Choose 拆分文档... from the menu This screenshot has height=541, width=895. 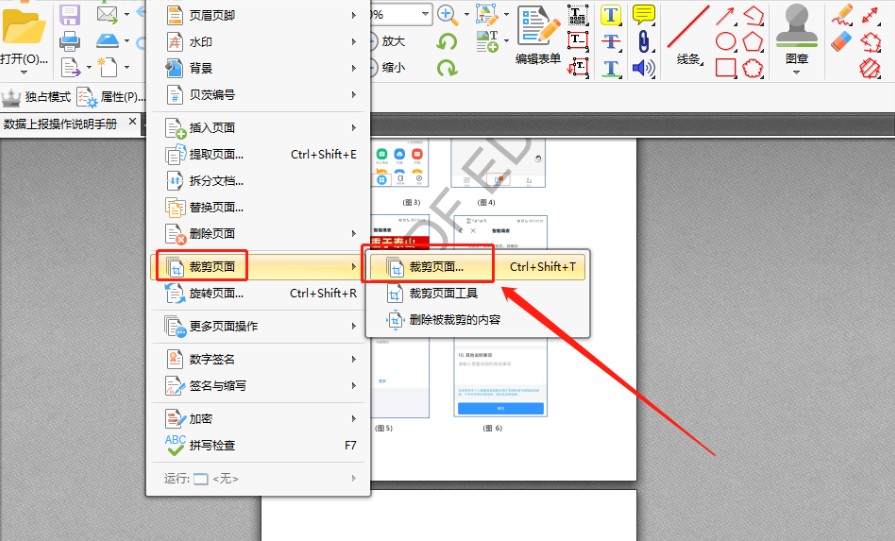coord(258,181)
